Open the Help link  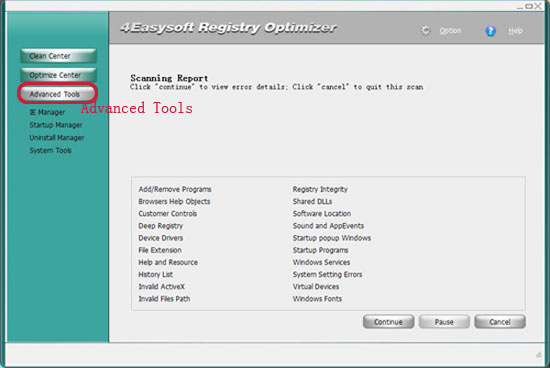point(515,31)
